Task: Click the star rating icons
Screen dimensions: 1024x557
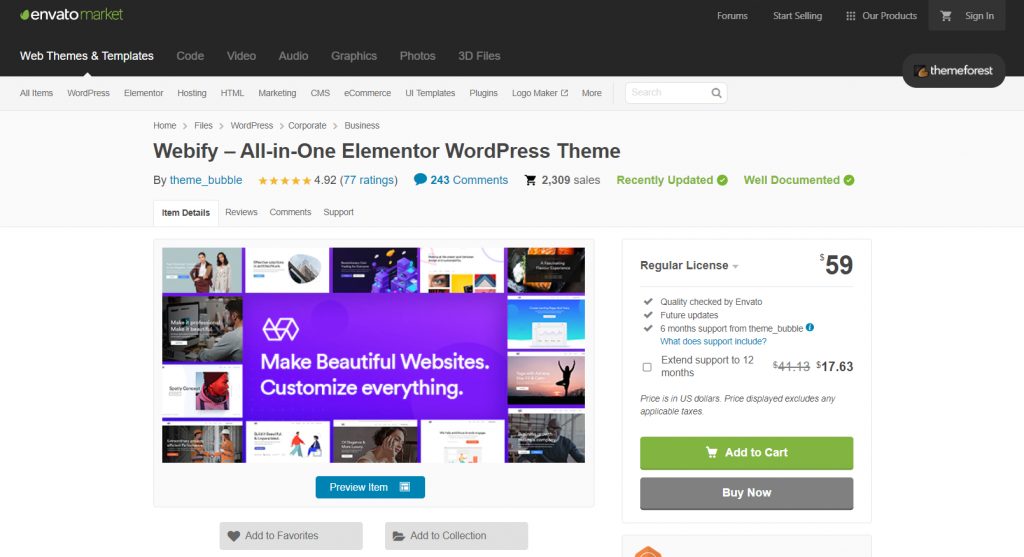Action: (284, 181)
